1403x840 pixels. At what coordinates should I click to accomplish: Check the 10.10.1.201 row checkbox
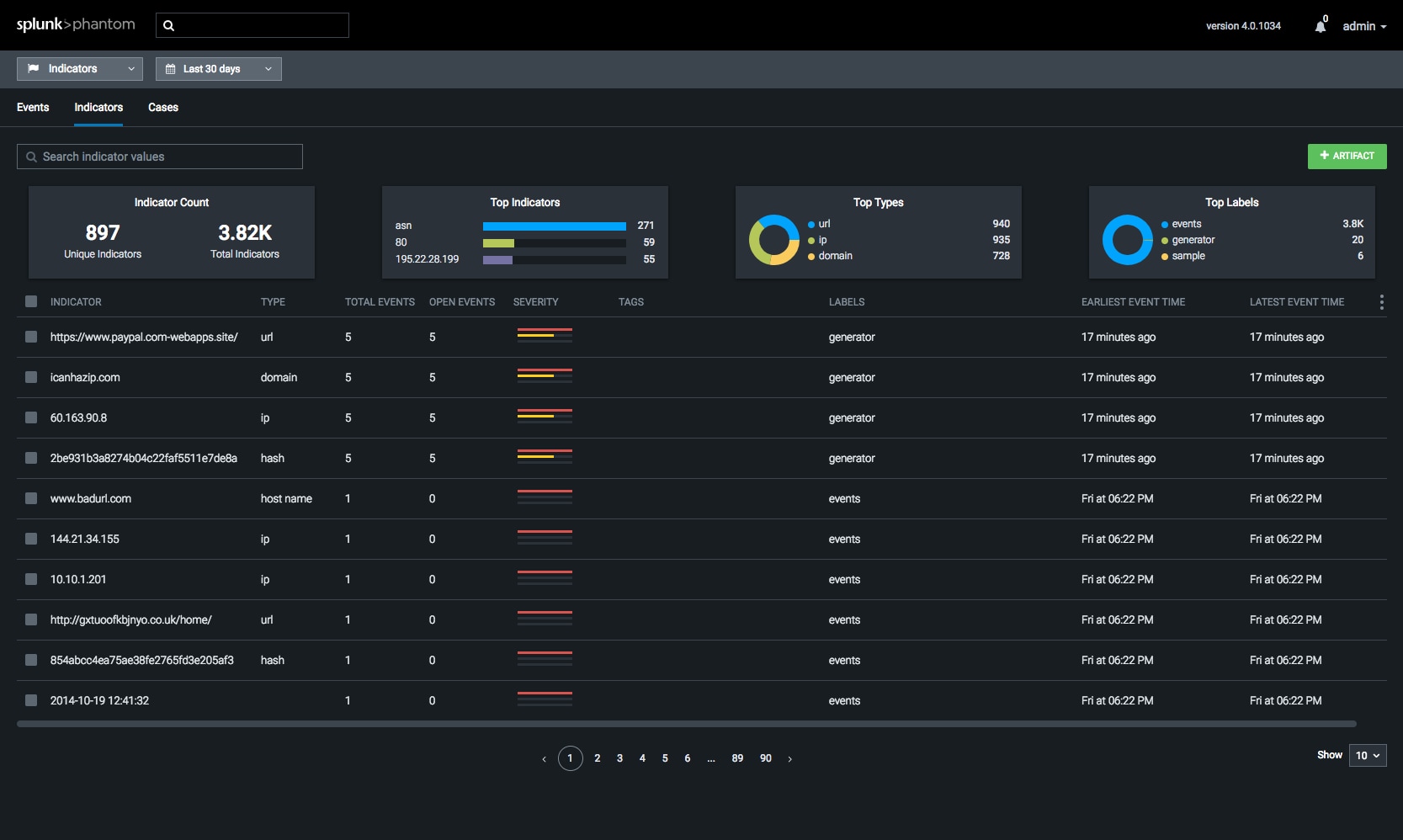pyautogui.click(x=31, y=579)
